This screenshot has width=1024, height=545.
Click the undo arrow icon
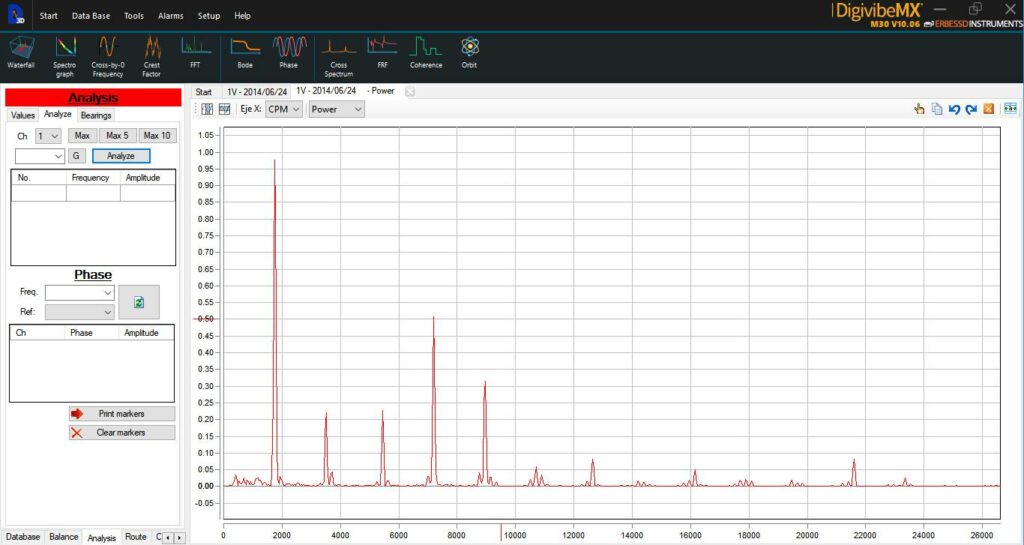point(954,109)
